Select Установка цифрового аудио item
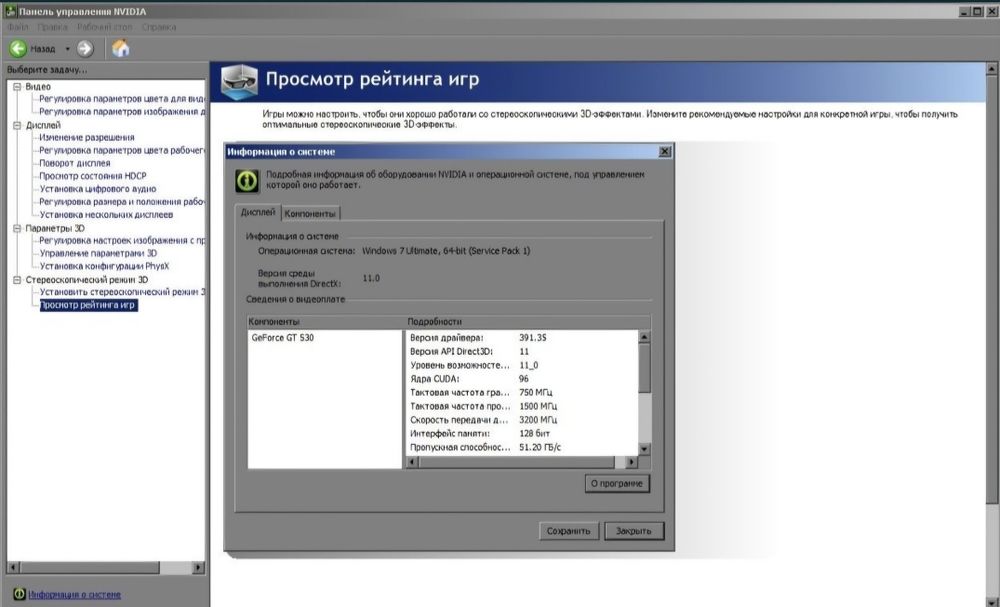The image size is (1000, 607). pos(98,189)
